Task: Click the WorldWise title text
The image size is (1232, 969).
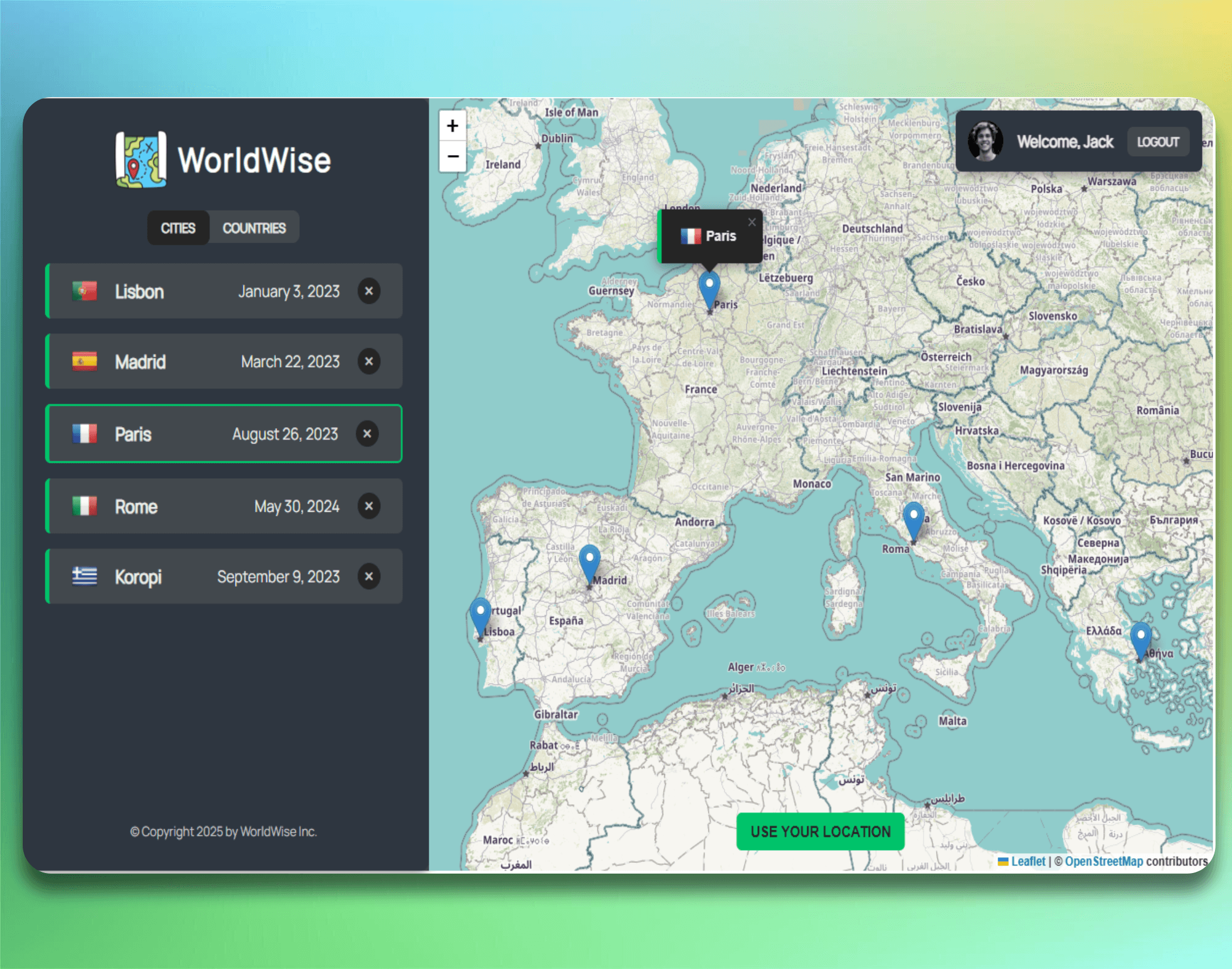Action: [x=254, y=160]
